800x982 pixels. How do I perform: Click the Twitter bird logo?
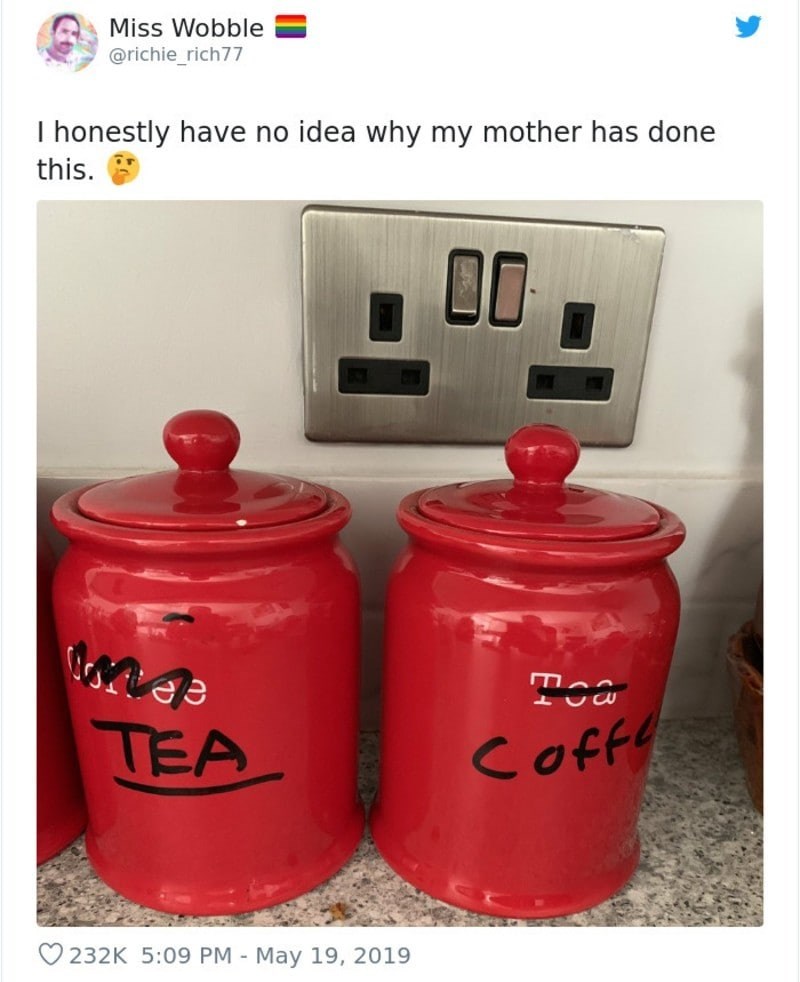click(x=747, y=27)
